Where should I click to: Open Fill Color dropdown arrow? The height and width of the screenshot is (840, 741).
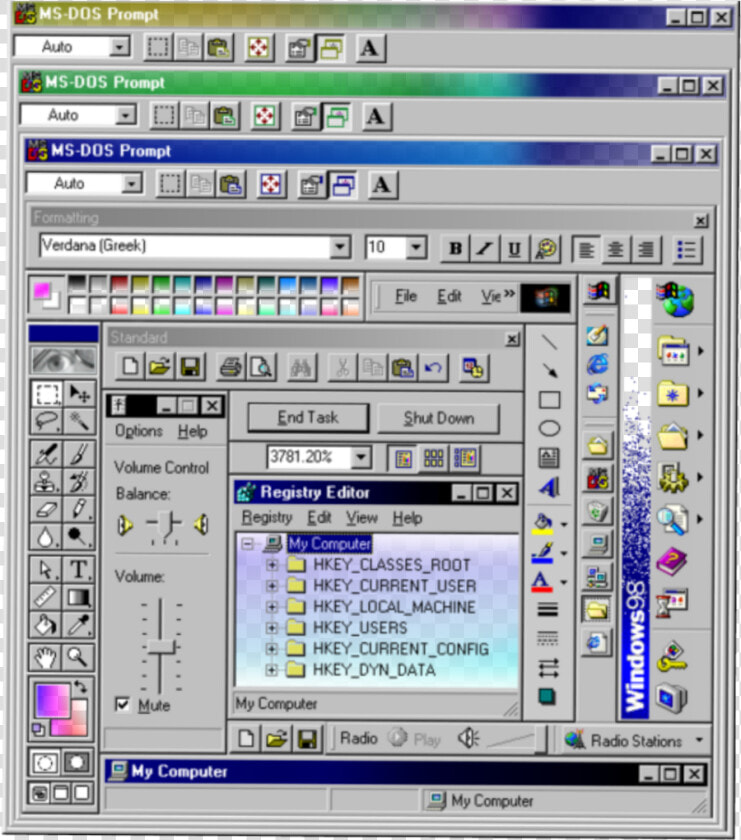(x=564, y=524)
